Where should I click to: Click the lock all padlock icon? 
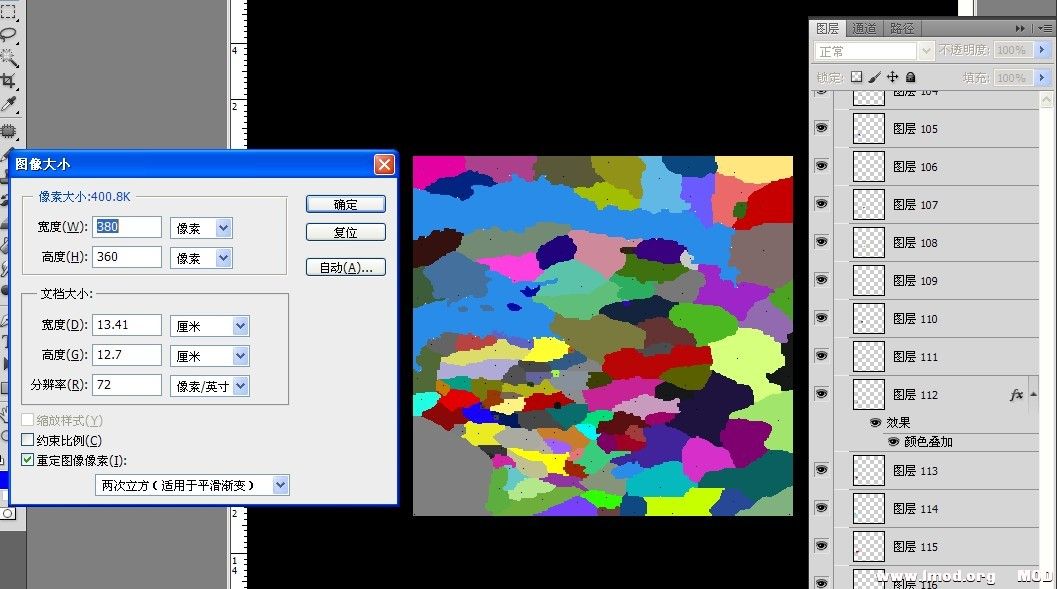(910, 77)
